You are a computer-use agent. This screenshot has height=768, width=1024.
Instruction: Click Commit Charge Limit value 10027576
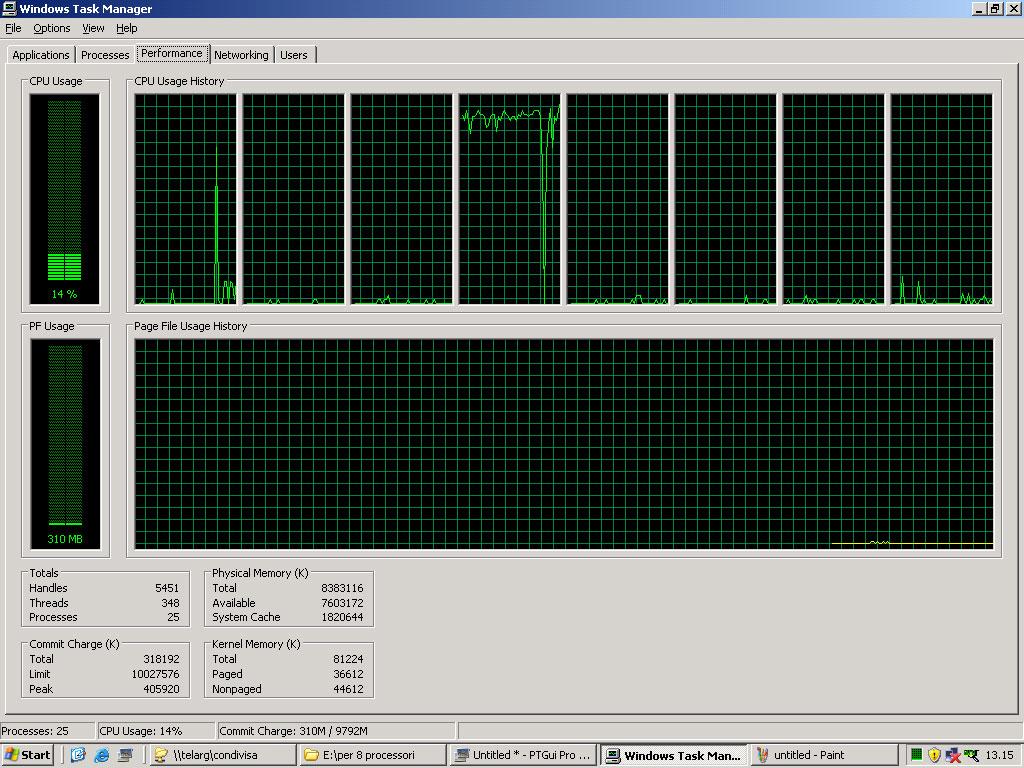point(155,674)
